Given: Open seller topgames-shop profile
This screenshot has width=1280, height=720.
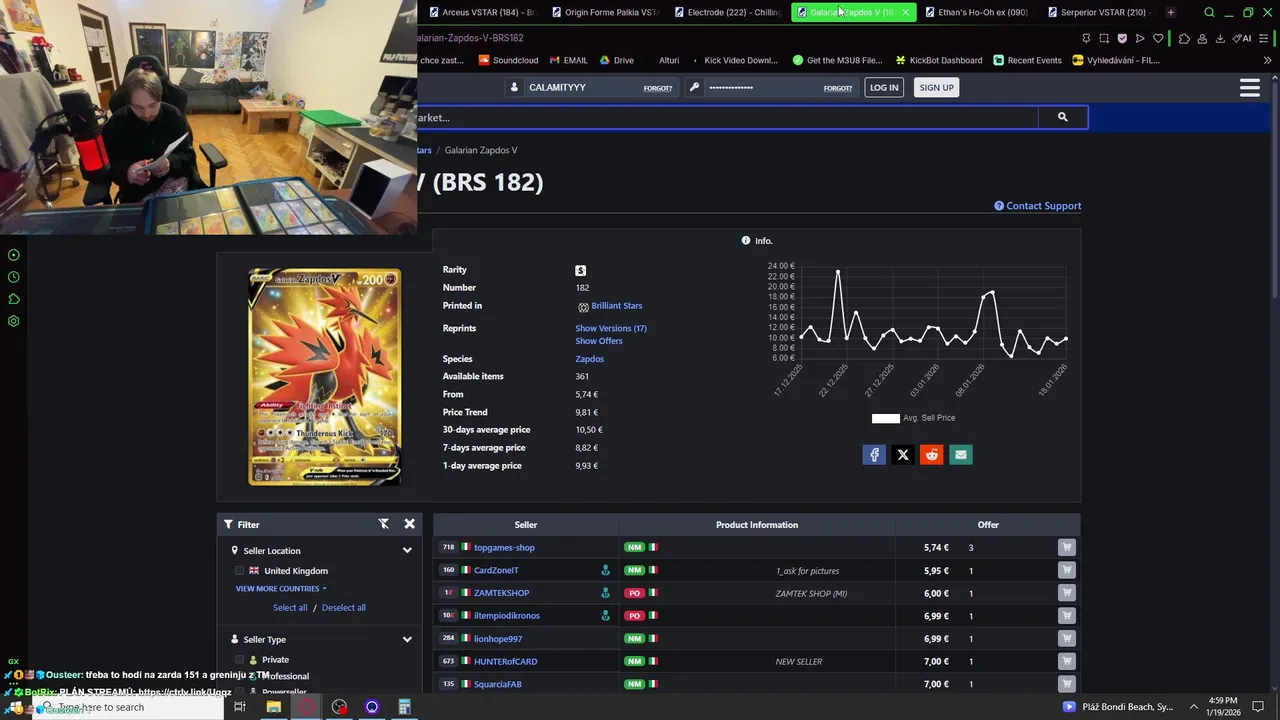Looking at the screenshot, I should (504, 548).
